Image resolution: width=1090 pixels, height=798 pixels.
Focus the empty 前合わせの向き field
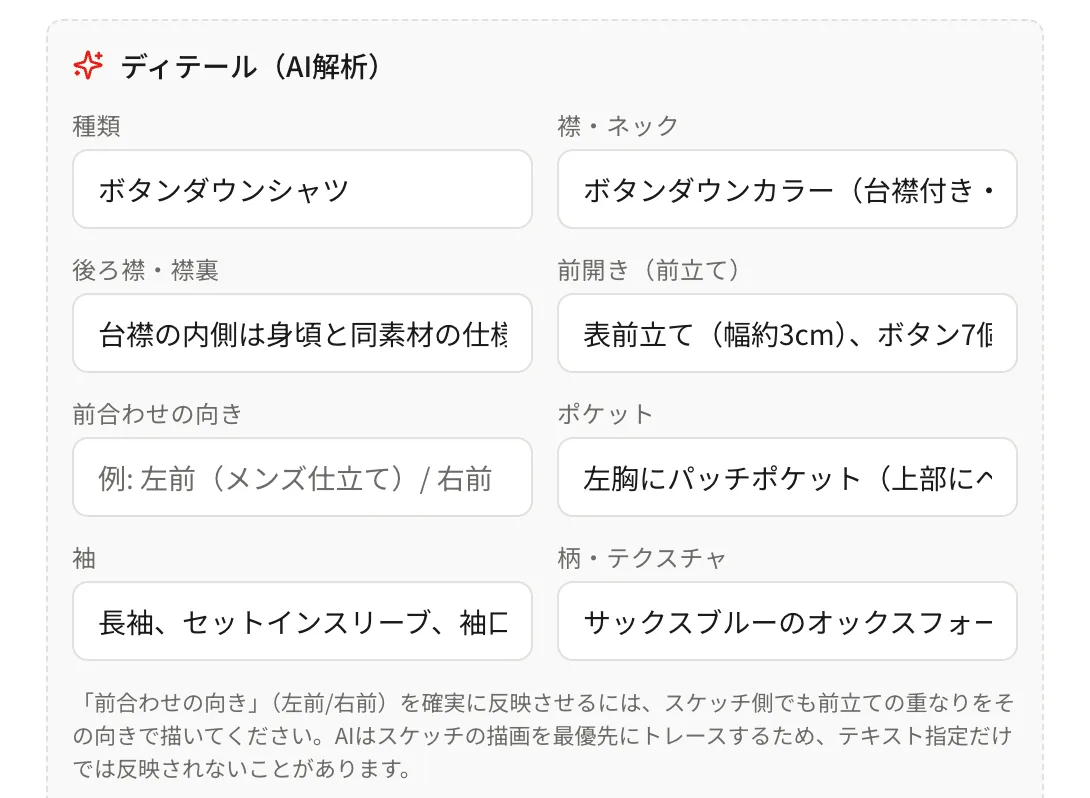[x=302, y=477]
